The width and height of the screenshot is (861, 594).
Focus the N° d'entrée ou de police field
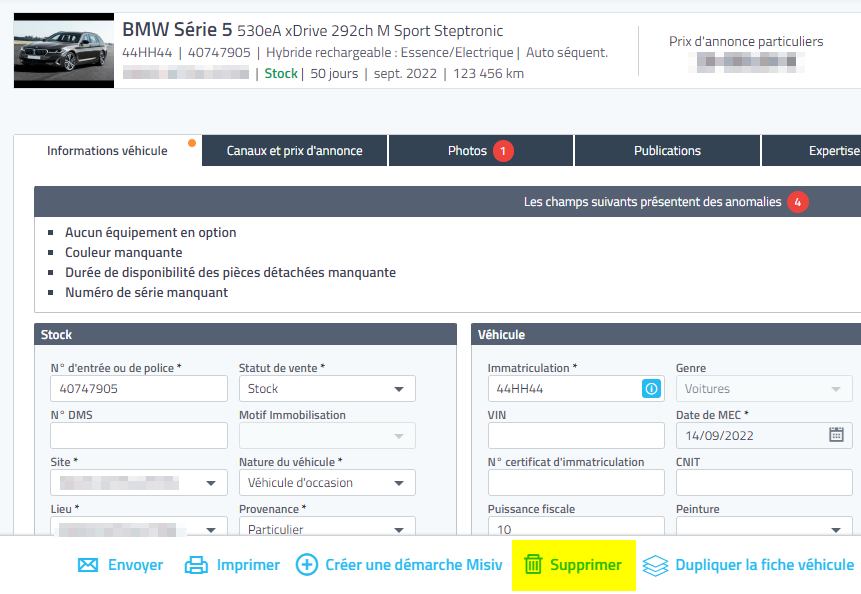point(139,389)
